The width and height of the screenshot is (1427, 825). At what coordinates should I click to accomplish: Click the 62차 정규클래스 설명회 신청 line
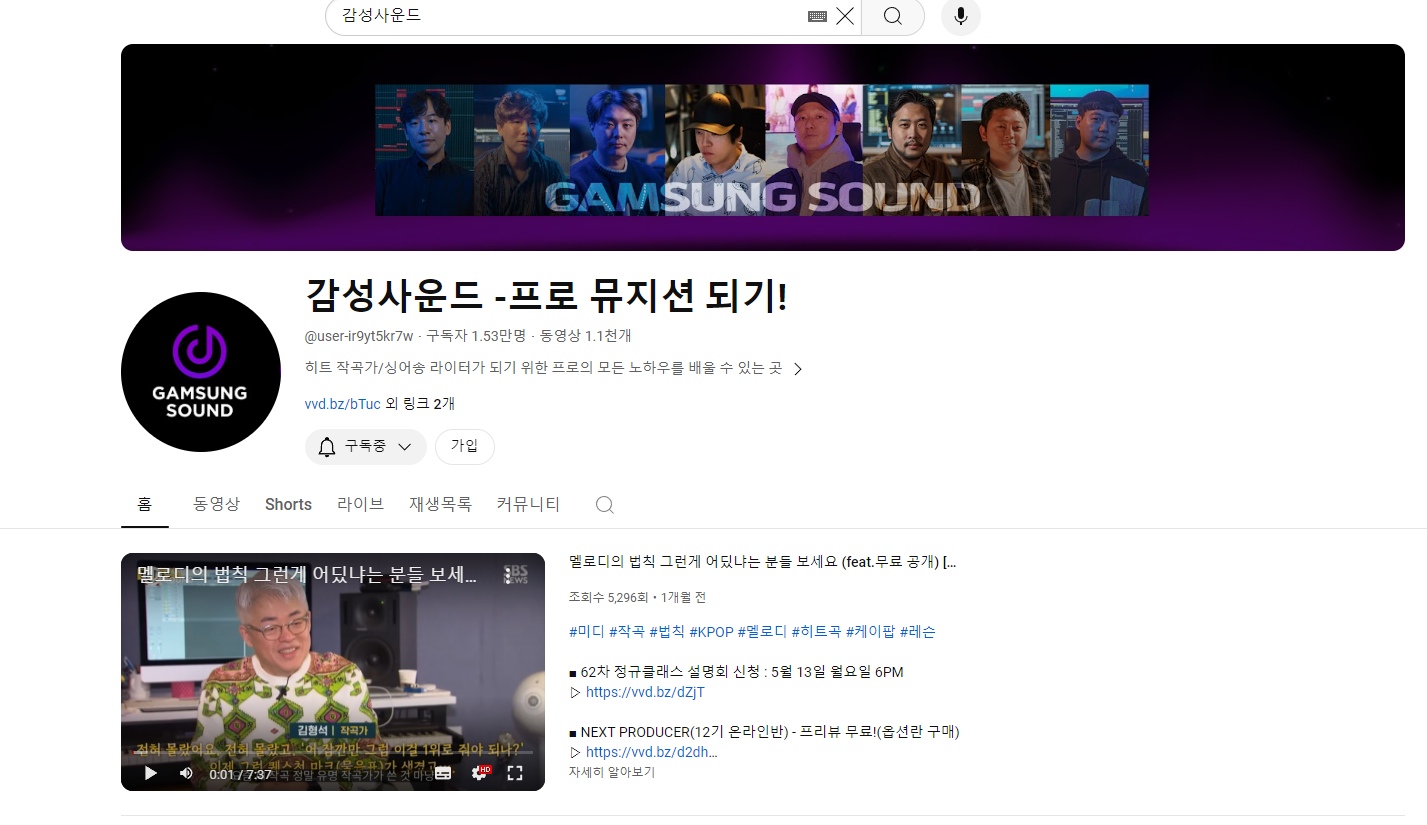tap(736, 672)
